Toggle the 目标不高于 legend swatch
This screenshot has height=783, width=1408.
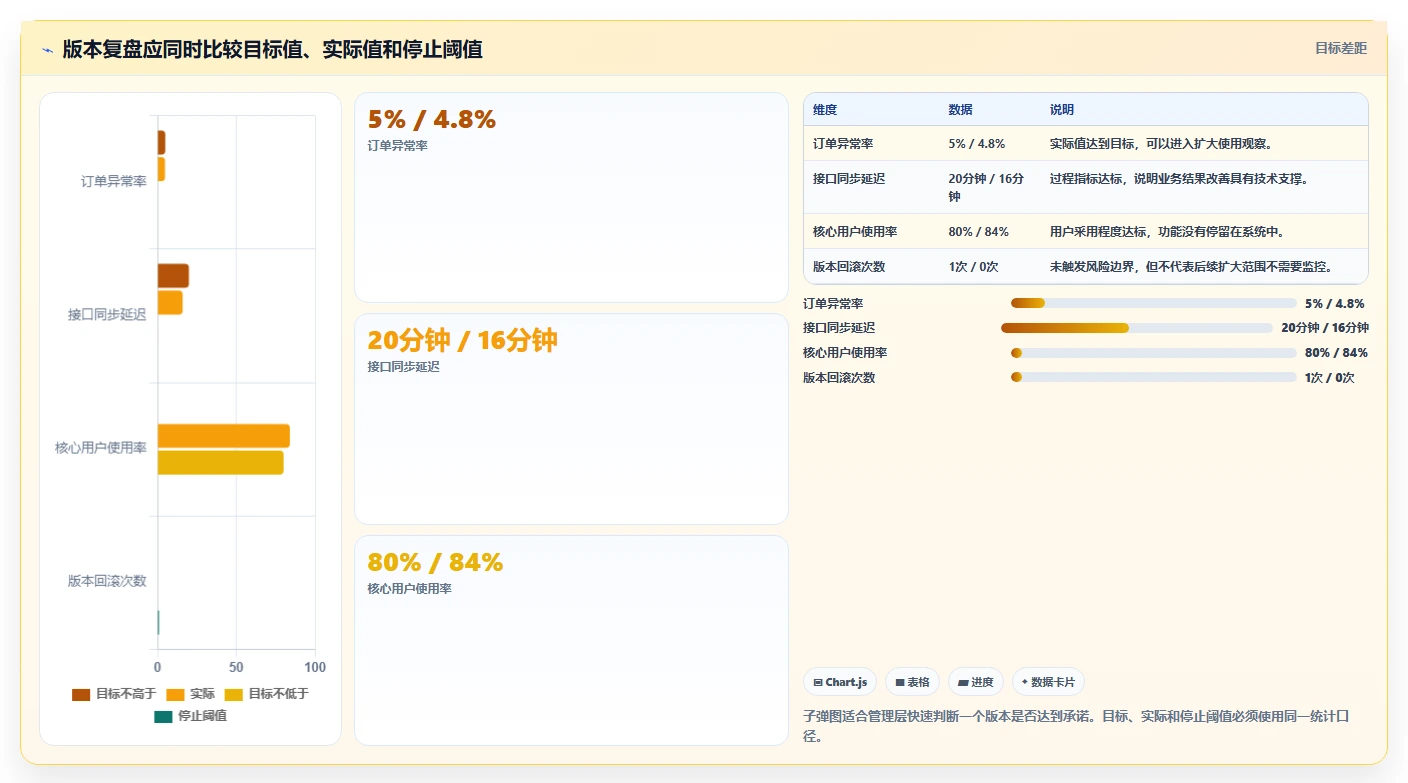tap(81, 694)
